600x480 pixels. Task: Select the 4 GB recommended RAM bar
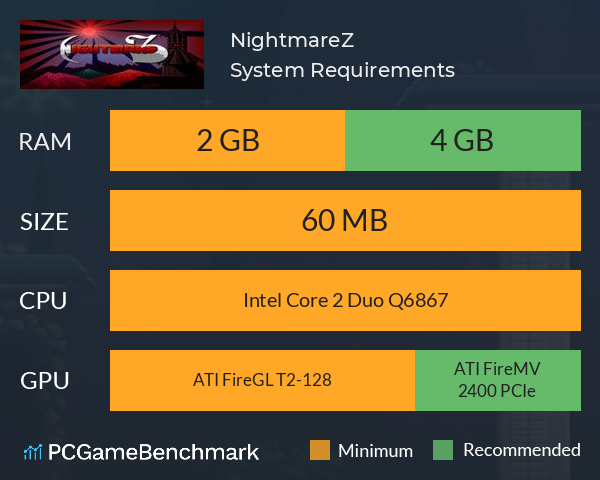463,140
